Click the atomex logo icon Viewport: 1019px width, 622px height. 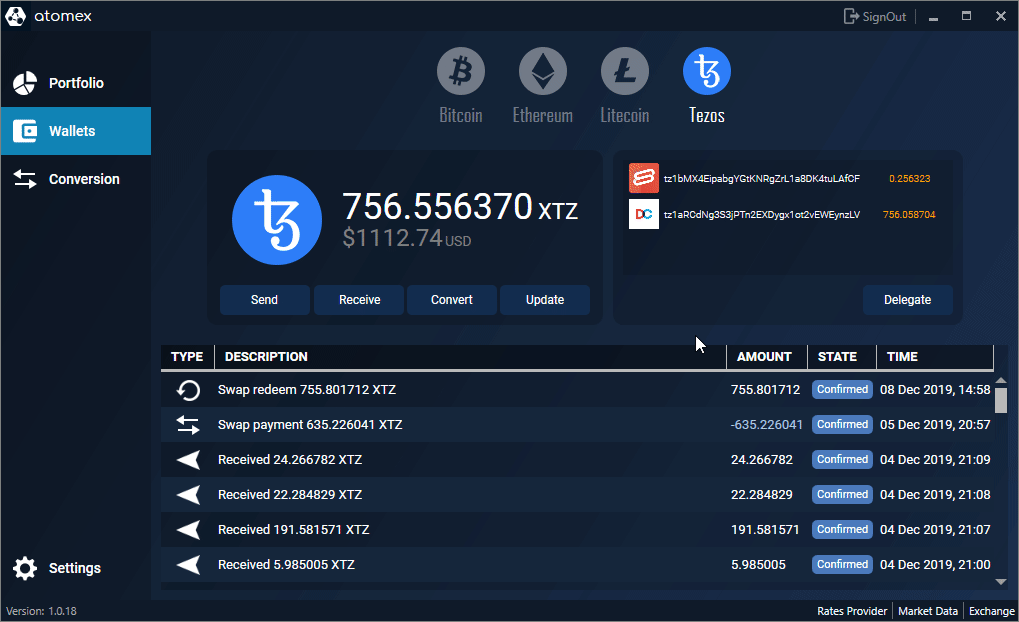[x=17, y=16]
